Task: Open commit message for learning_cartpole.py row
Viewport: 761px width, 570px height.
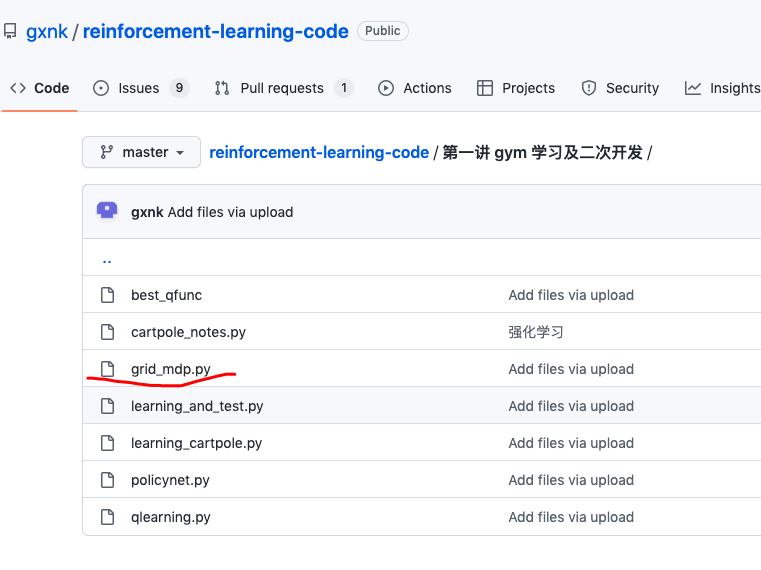Action: [571, 443]
